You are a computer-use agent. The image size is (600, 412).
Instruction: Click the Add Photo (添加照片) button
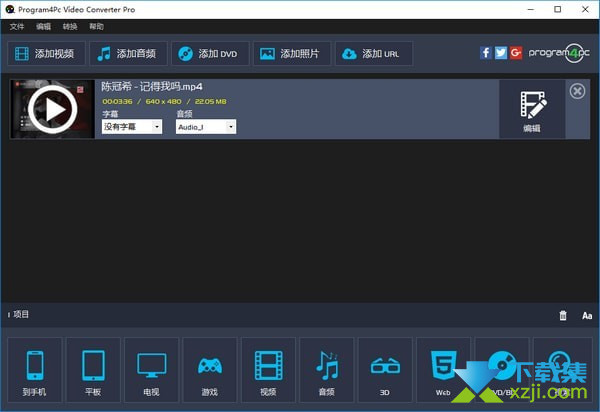click(x=292, y=54)
